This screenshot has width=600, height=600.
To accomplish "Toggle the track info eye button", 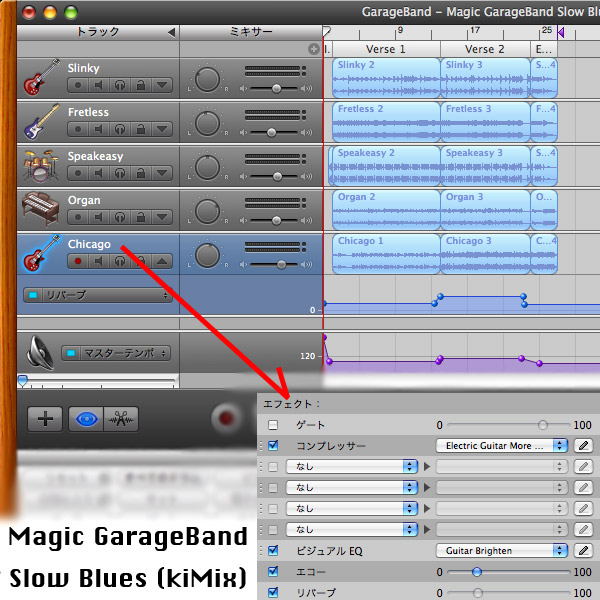I will 86,419.
